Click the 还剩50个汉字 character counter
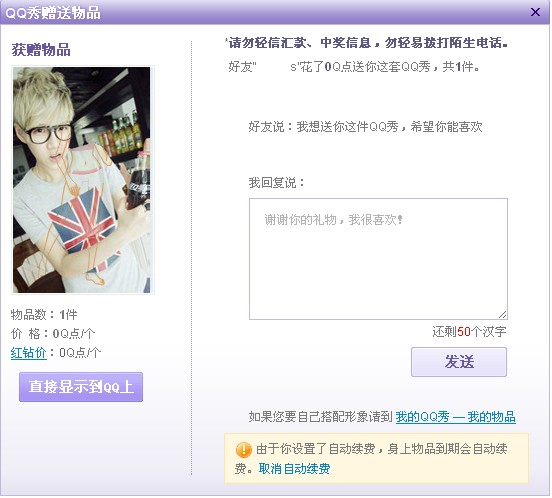This screenshot has height=498, width=552. click(x=469, y=332)
